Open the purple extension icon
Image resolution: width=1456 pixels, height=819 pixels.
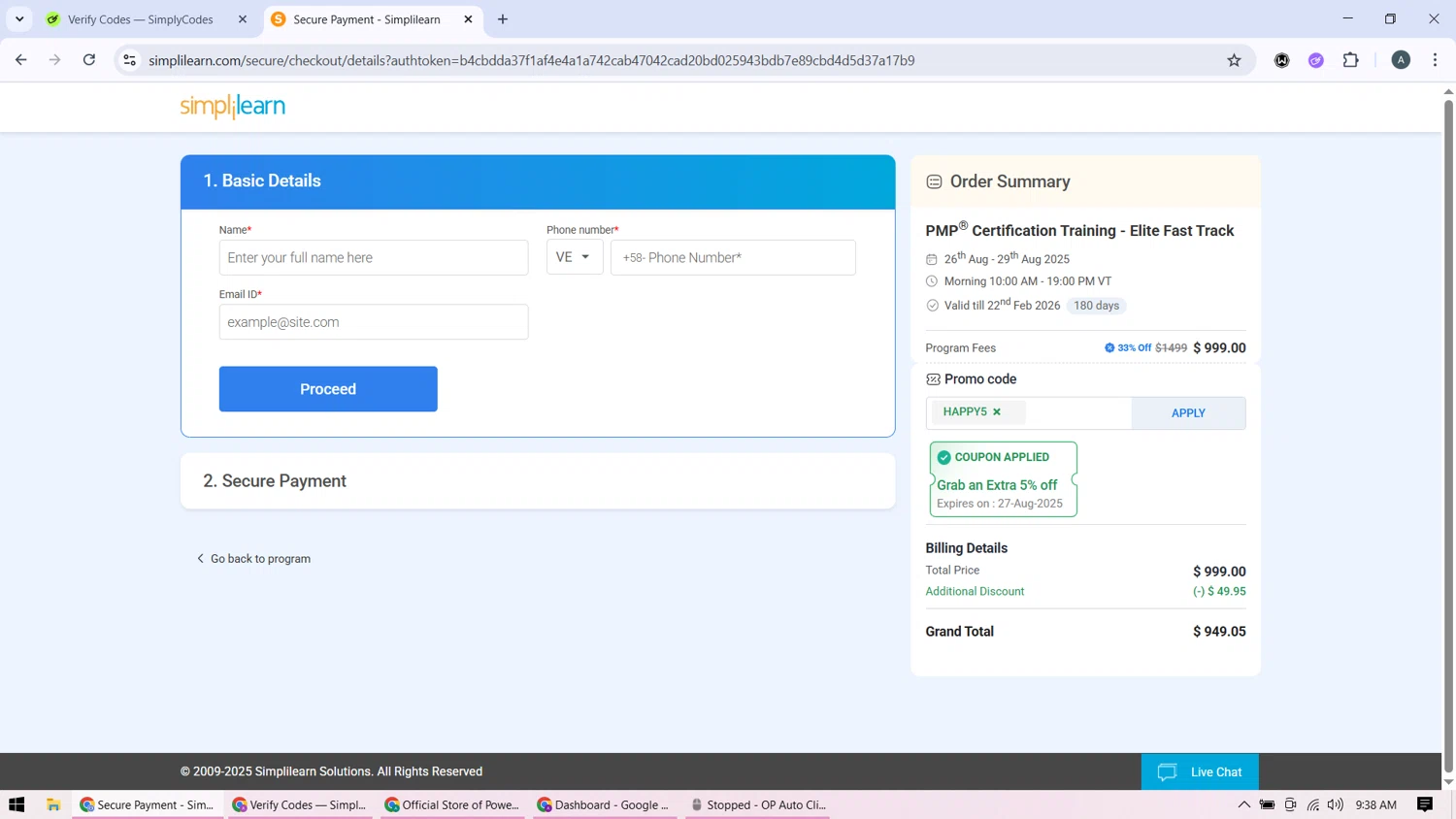tap(1316, 60)
